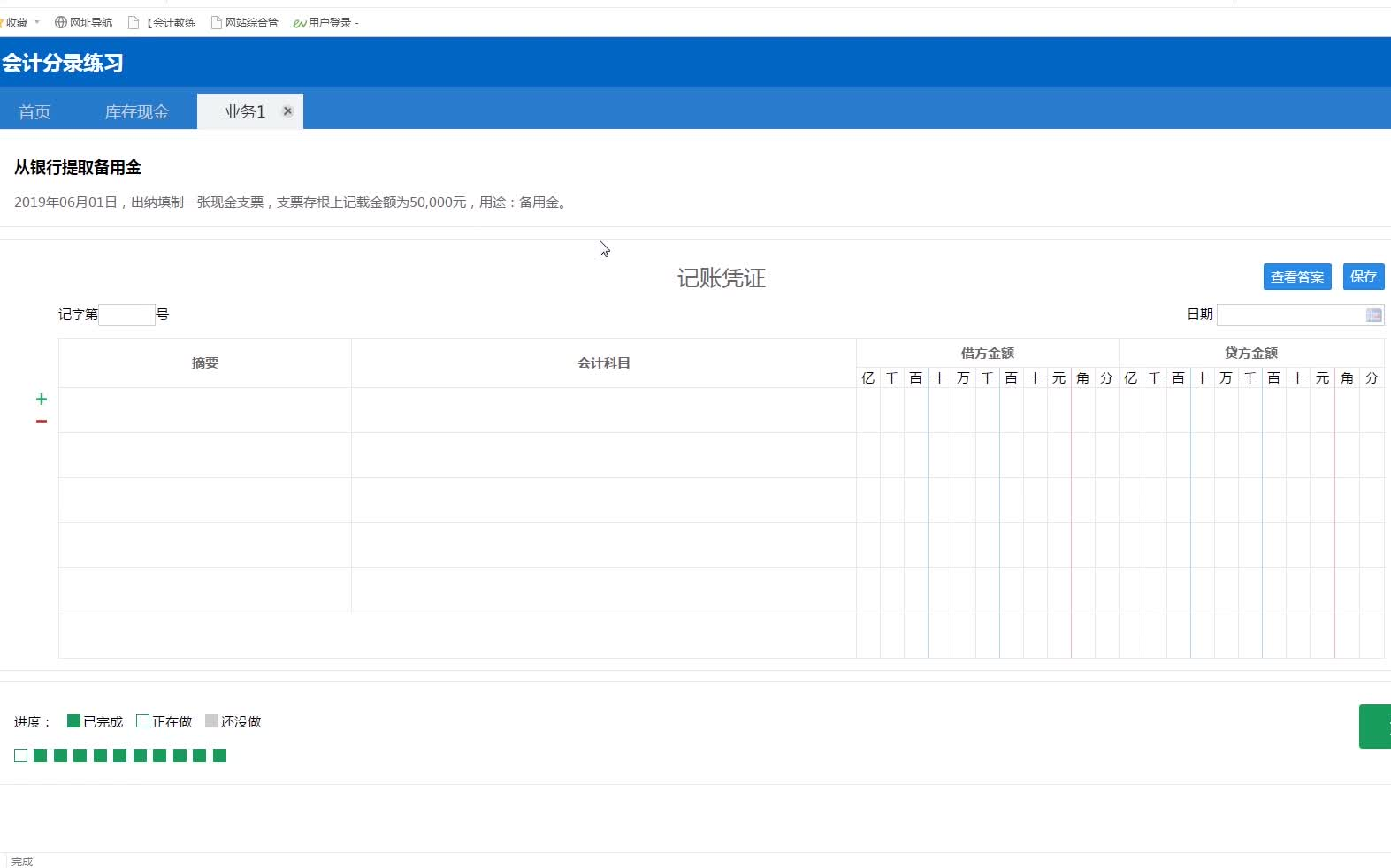Image resolution: width=1391 pixels, height=868 pixels.
Task: Click the second row 会计科目 cell
Action: pyautogui.click(x=604, y=455)
